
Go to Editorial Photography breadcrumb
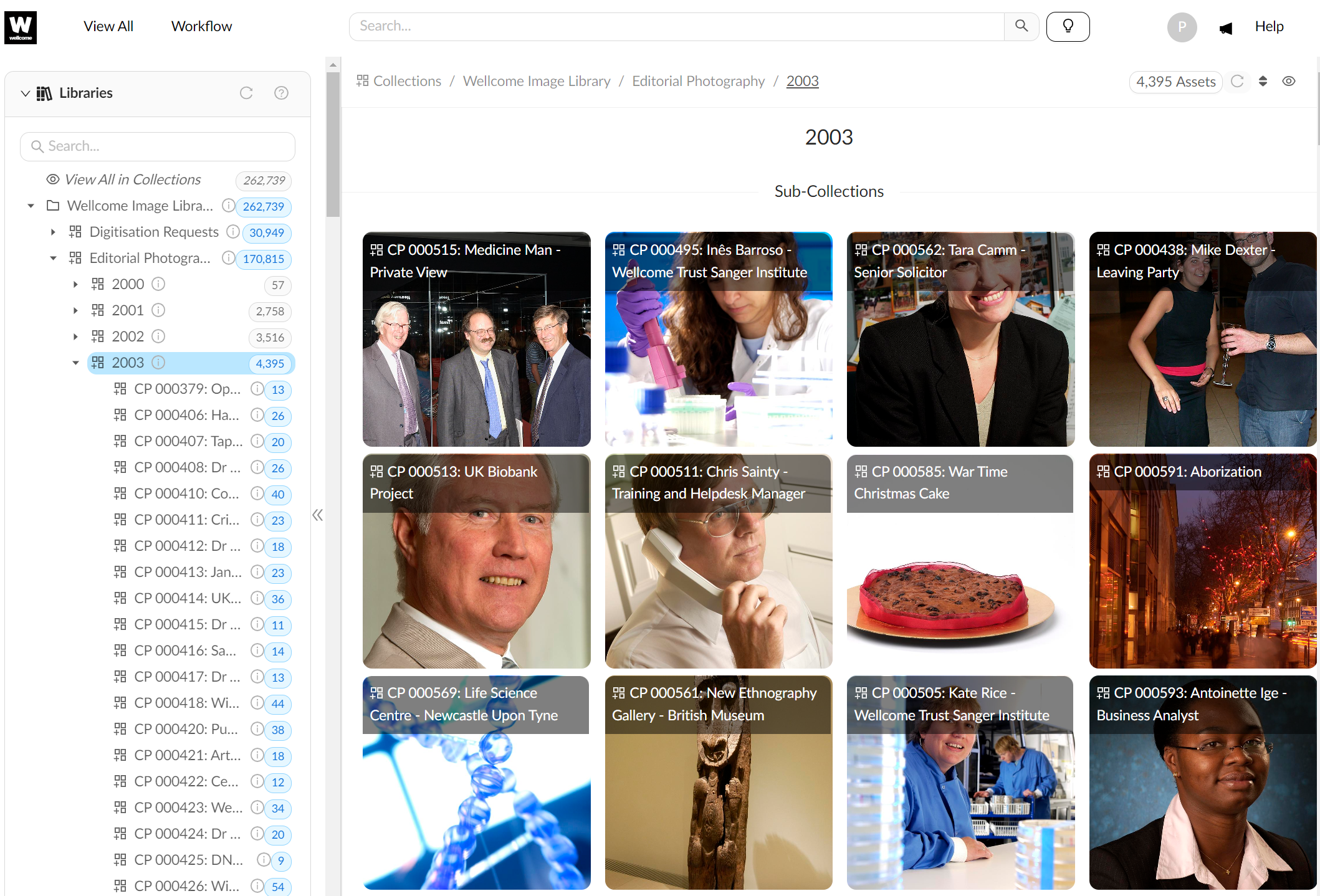pyautogui.click(x=698, y=81)
